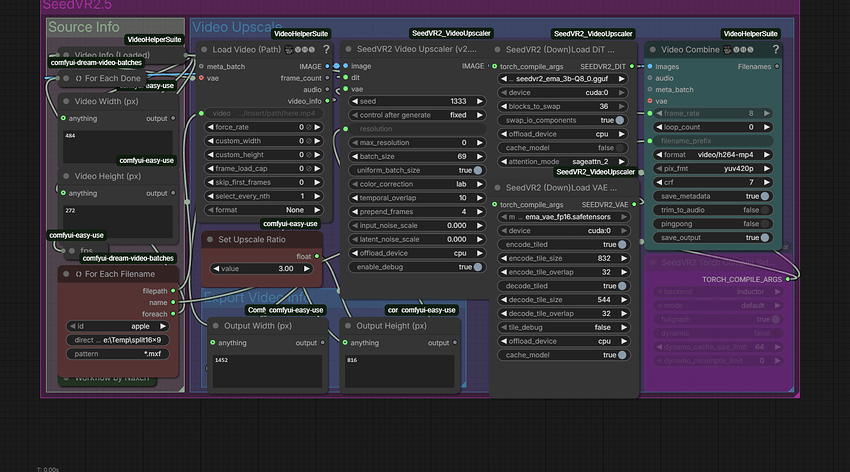The height and width of the screenshot is (472, 850).
Task: Increase the seed value with right arrow
Action: (479, 101)
